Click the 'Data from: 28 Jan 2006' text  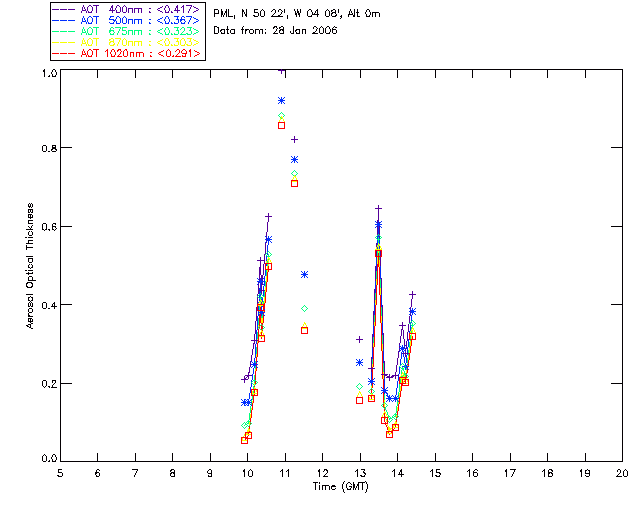(x=275, y=30)
